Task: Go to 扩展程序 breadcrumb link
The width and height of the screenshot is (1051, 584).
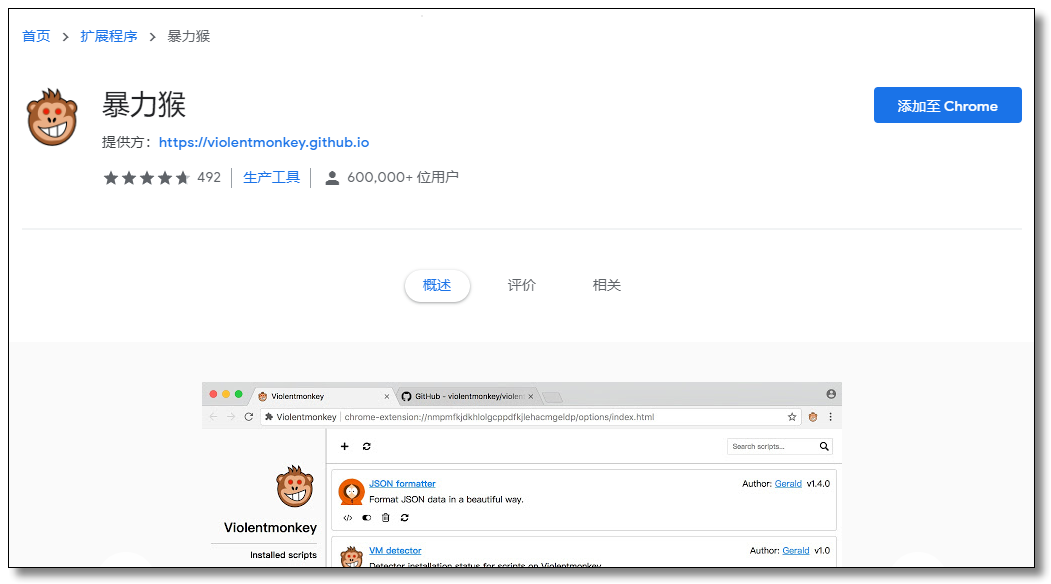Action: tap(109, 36)
